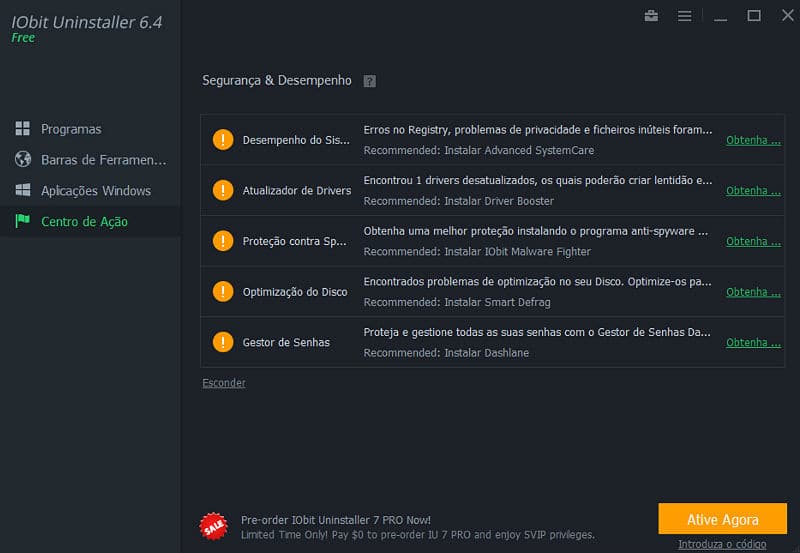The width and height of the screenshot is (800, 553).
Task: Click the Proteção contra Sp... row title
Action: tap(294, 241)
